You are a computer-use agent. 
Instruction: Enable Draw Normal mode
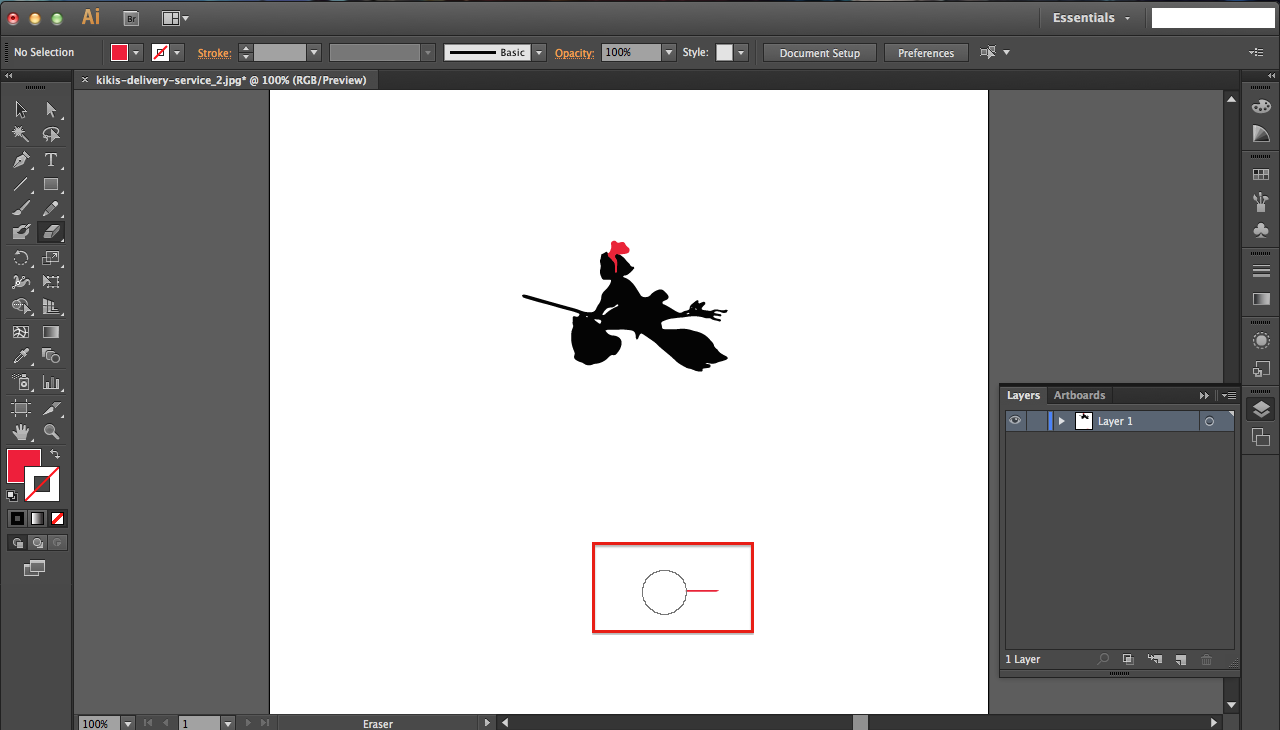tap(17, 543)
